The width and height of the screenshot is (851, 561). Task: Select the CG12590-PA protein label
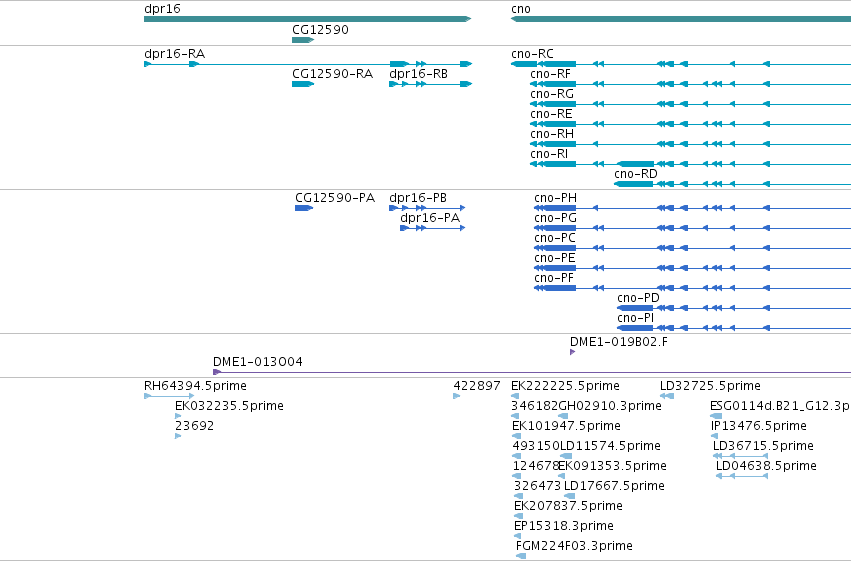tap(335, 198)
